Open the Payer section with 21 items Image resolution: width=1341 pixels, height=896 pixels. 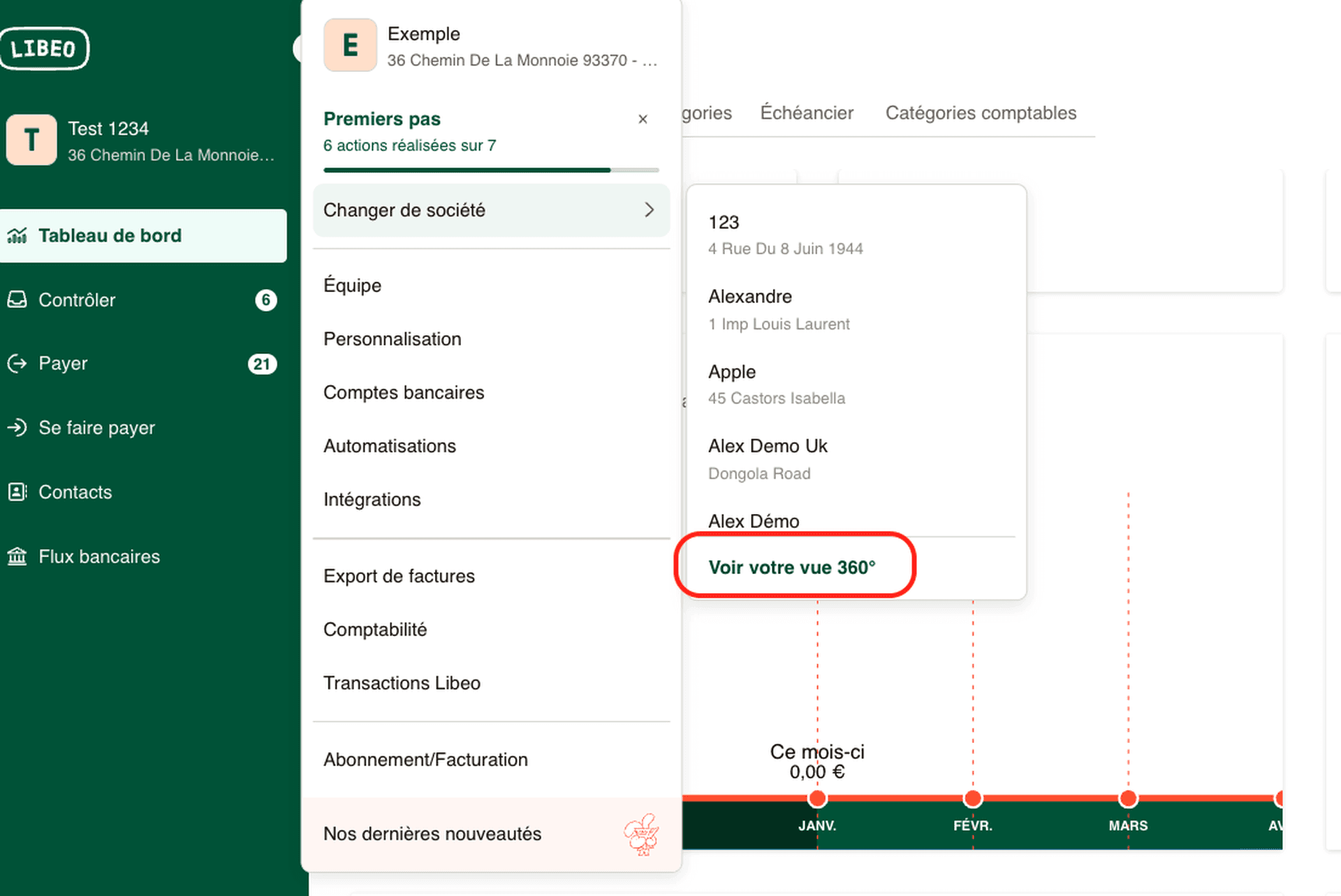[x=63, y=362]
